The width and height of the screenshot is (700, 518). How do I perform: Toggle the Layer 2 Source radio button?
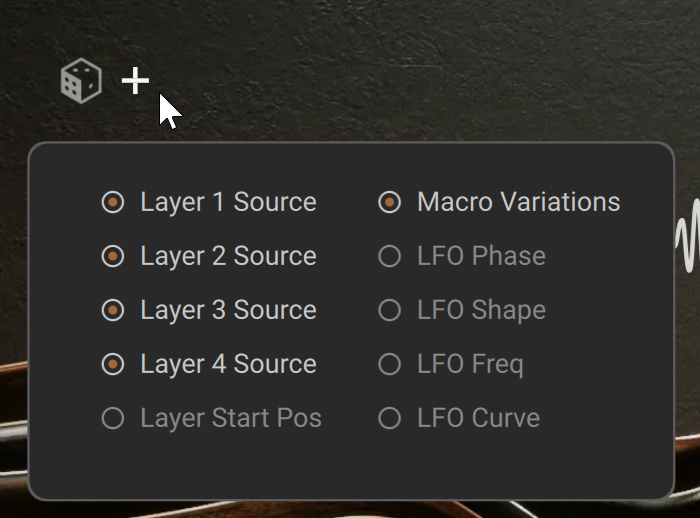coord(113,256)
